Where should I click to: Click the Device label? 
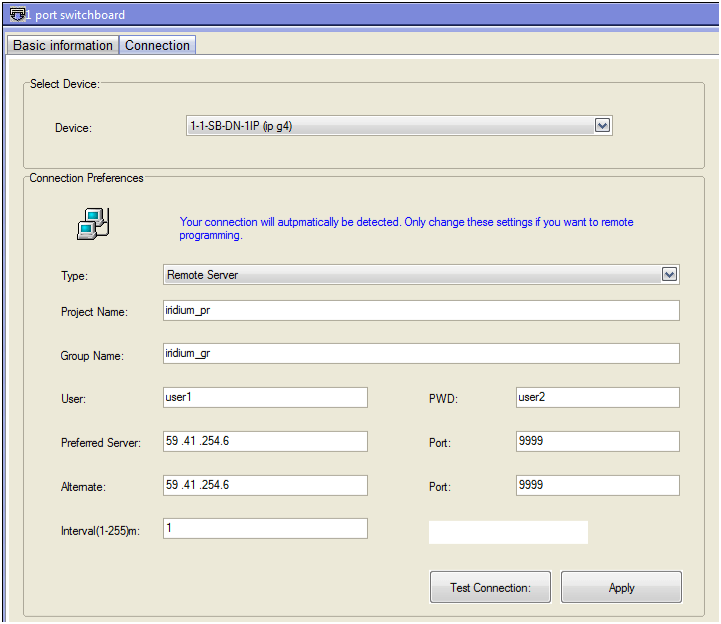point(73,128)
